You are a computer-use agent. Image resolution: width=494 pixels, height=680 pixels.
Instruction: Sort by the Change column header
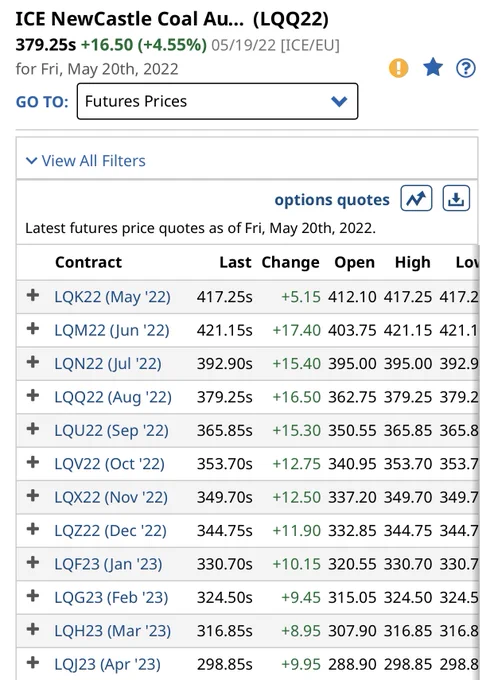[290, 262]
